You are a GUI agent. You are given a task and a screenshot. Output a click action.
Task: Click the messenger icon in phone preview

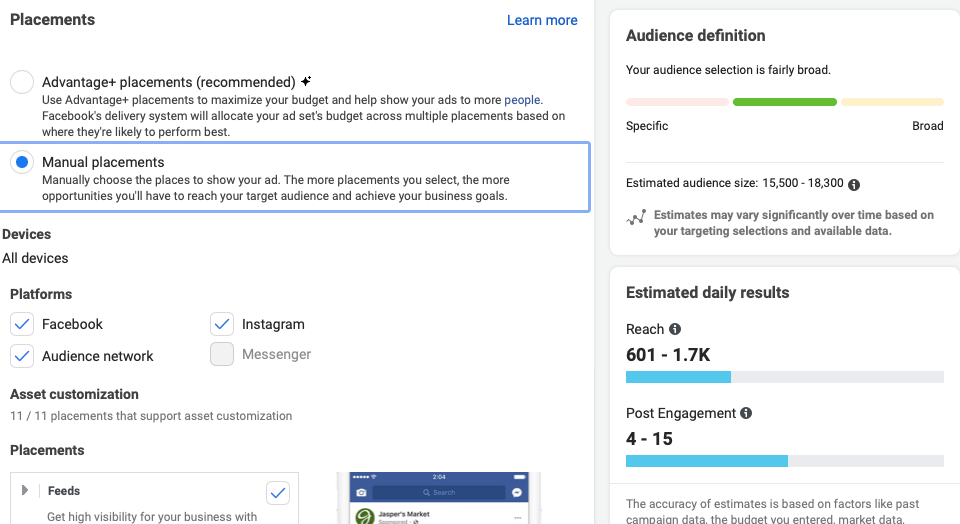(x=517, y=492)
